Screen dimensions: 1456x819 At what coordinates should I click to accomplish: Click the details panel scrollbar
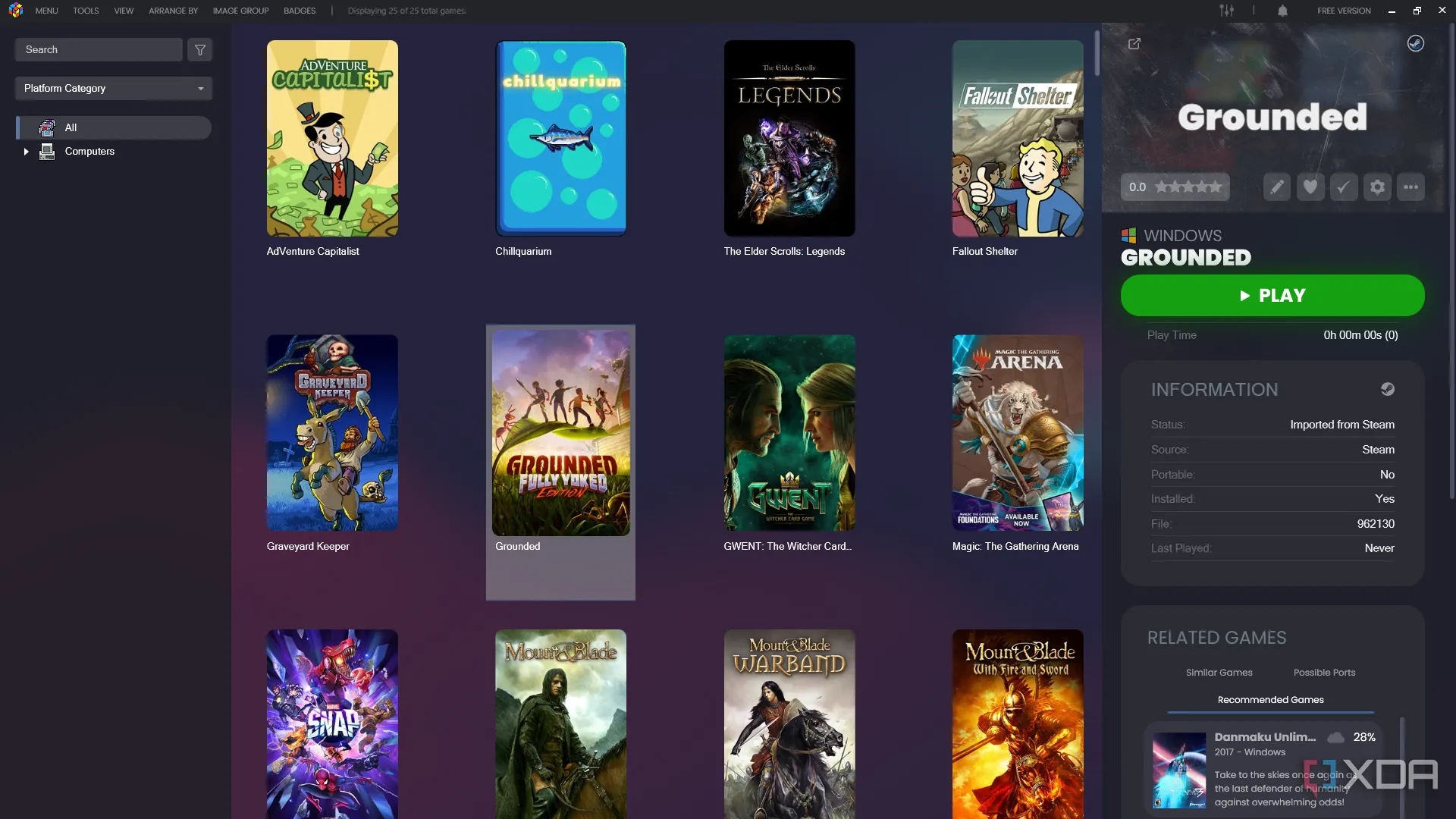[x=1451, y=262]
